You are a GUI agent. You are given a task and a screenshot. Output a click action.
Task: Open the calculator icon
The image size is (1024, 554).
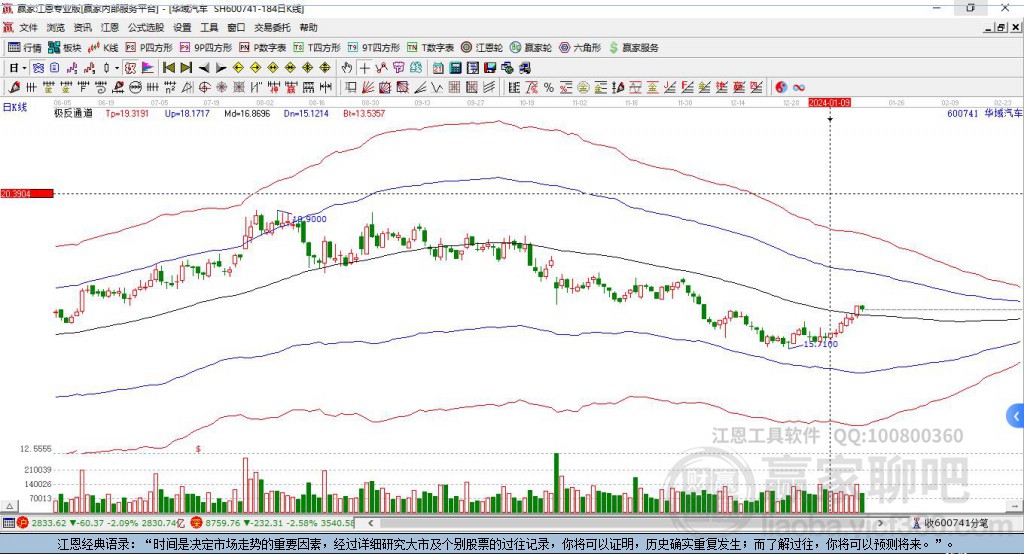pos(455,68)
